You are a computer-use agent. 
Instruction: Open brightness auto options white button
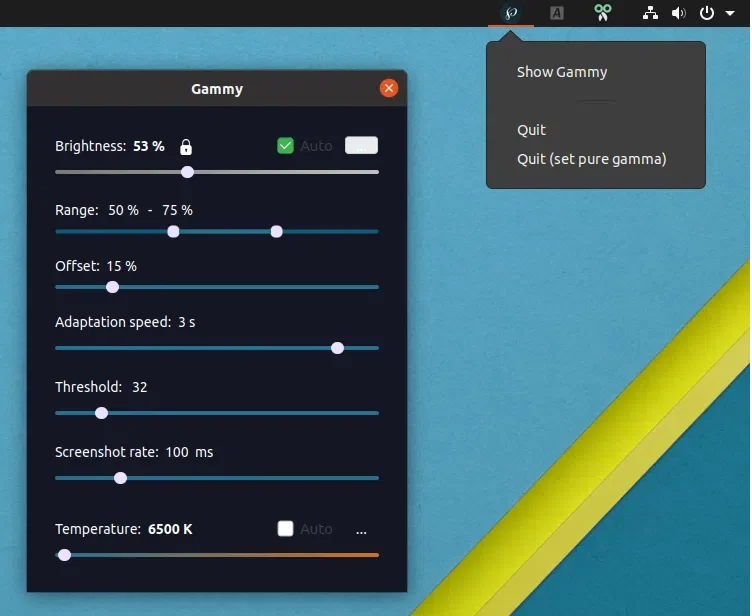click(x=361, y=145)
